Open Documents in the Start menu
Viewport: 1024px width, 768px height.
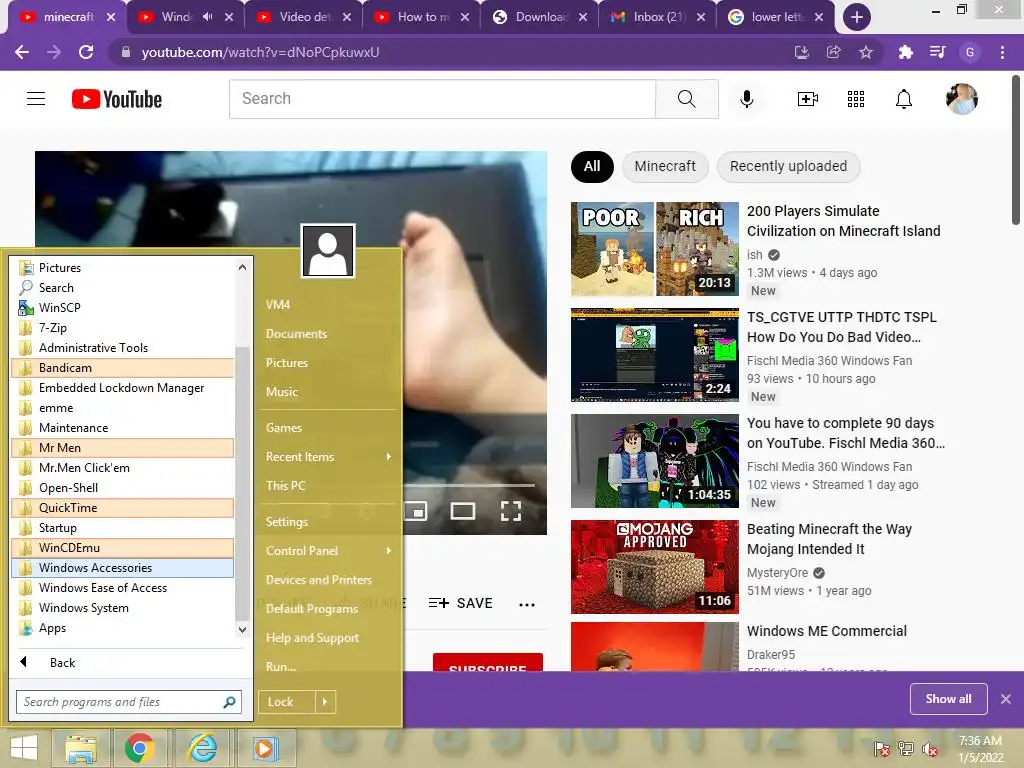click(x=296, y=334)
